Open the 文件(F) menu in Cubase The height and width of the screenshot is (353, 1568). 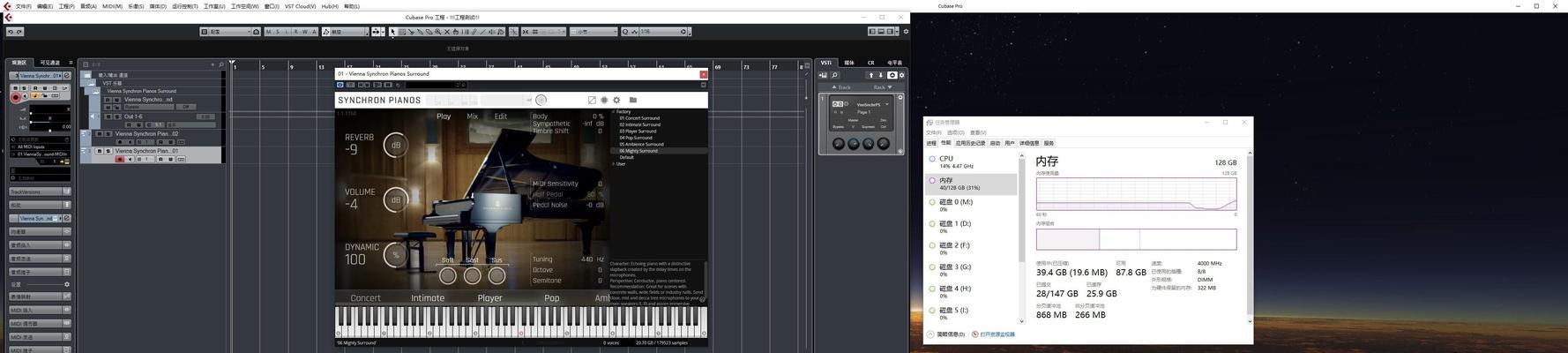pyautogui.click(x=24, y=6)
